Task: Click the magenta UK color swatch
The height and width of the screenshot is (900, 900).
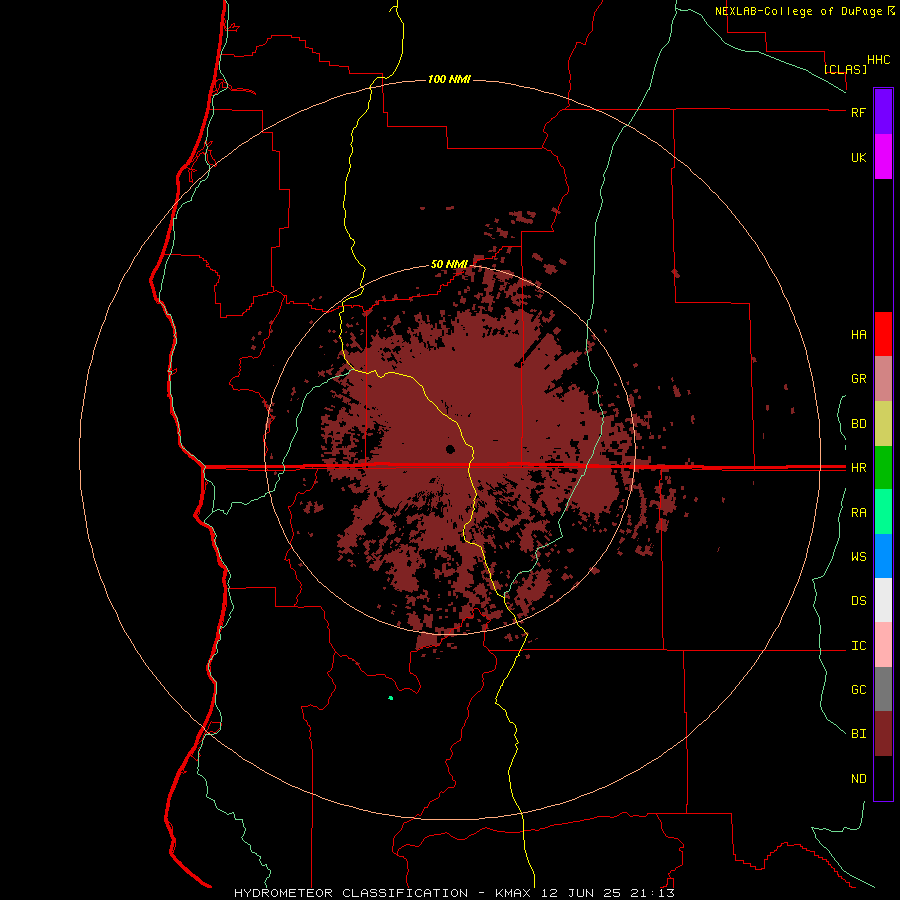Action: click(x=883, y=157)
